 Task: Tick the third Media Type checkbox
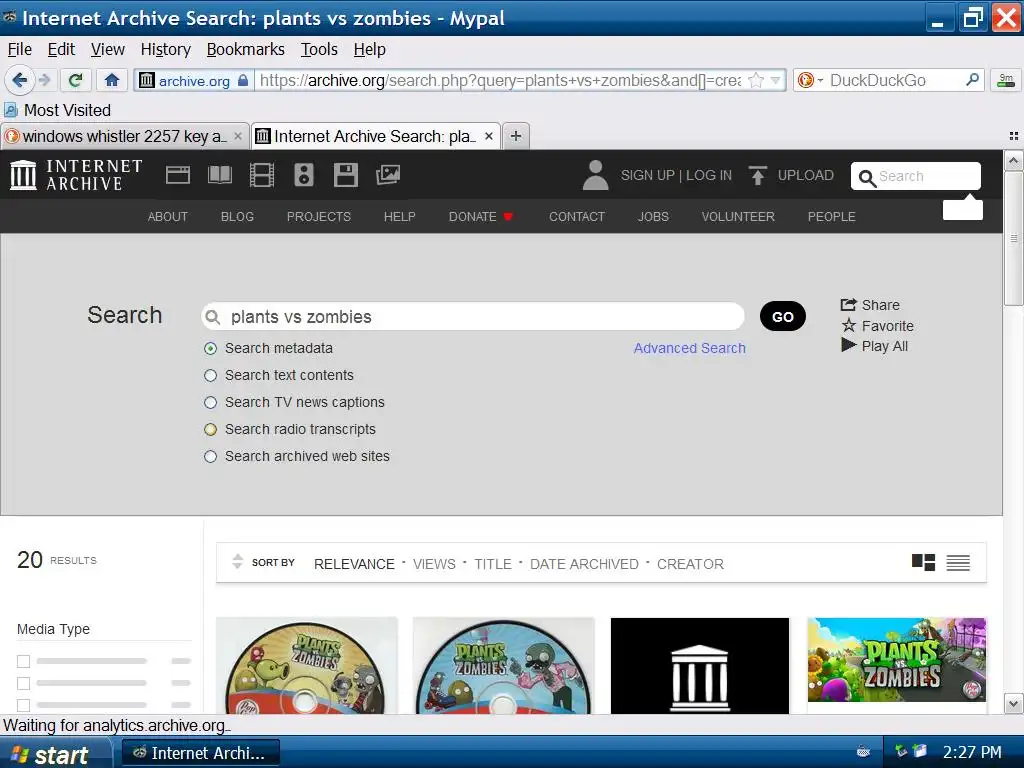click(x=24, y=705)
